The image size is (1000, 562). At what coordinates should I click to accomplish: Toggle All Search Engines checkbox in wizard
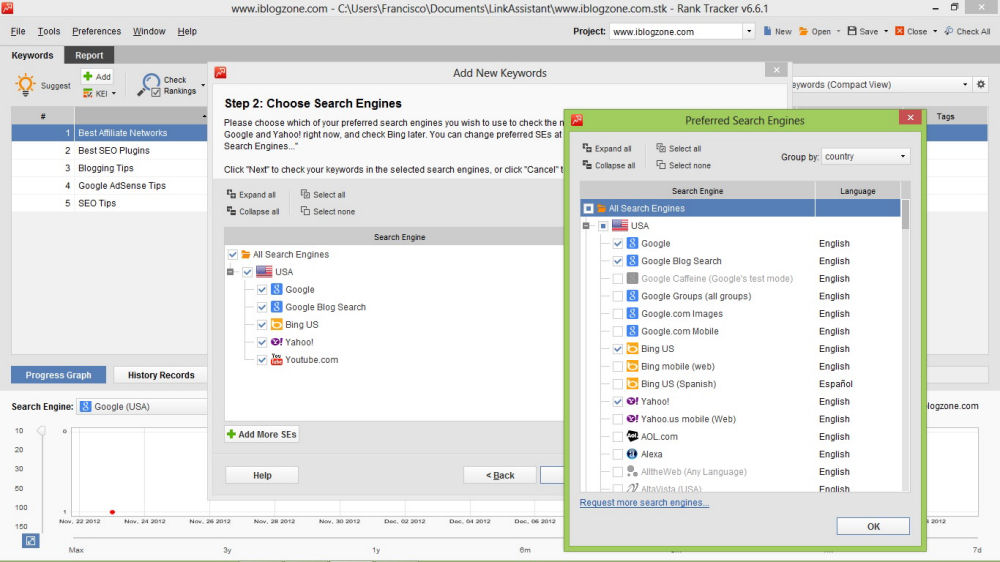233,254
